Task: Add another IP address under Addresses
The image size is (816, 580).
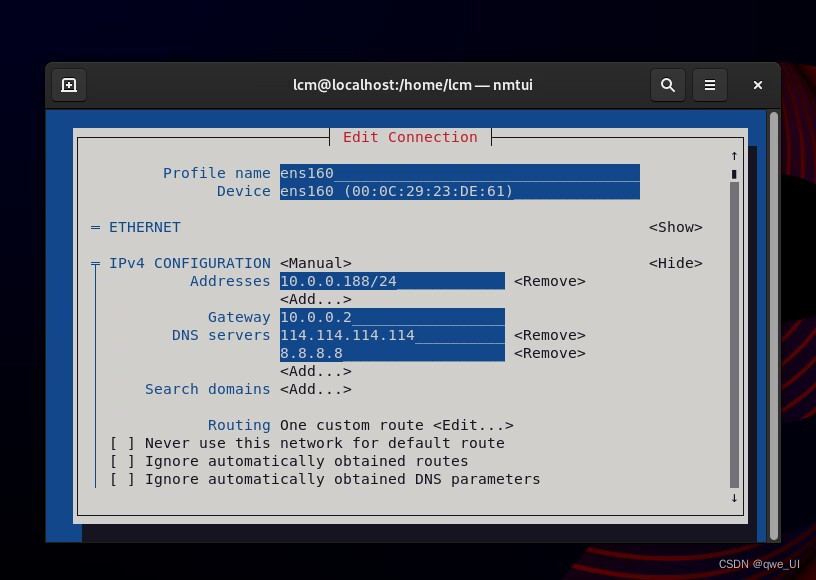Action: coord(315,299)
